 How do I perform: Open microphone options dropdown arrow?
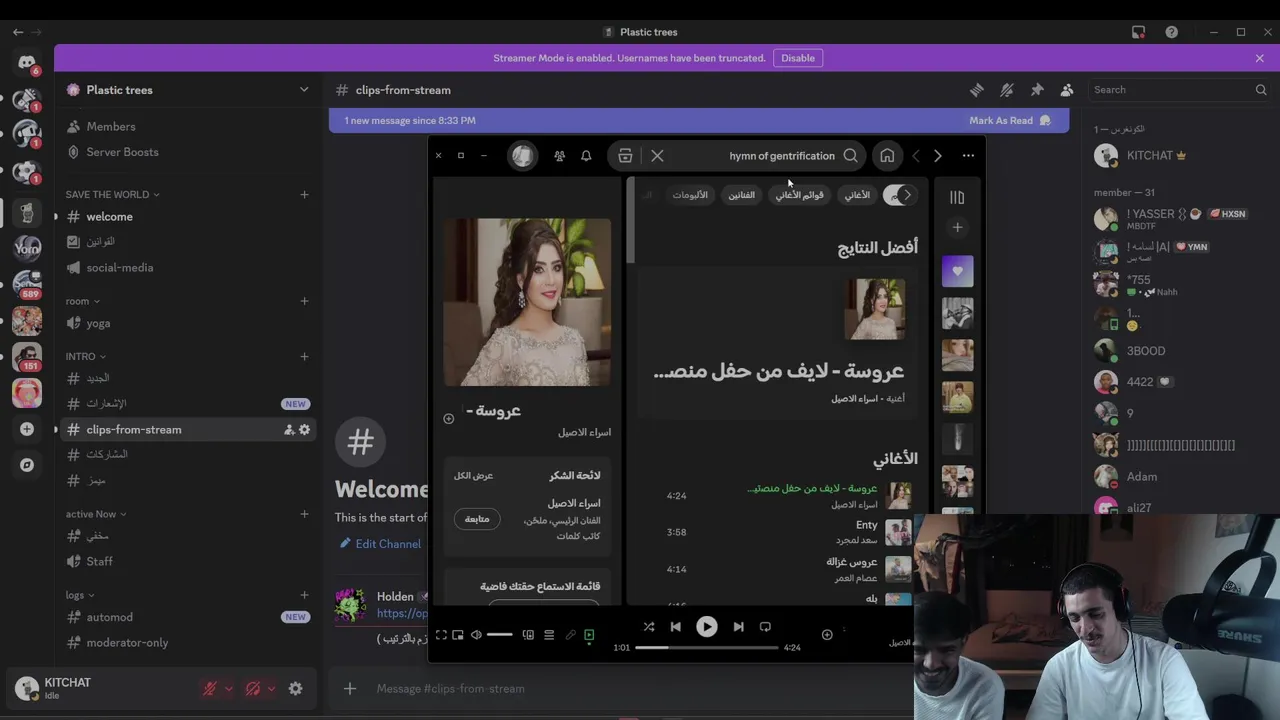pos(228,688)
